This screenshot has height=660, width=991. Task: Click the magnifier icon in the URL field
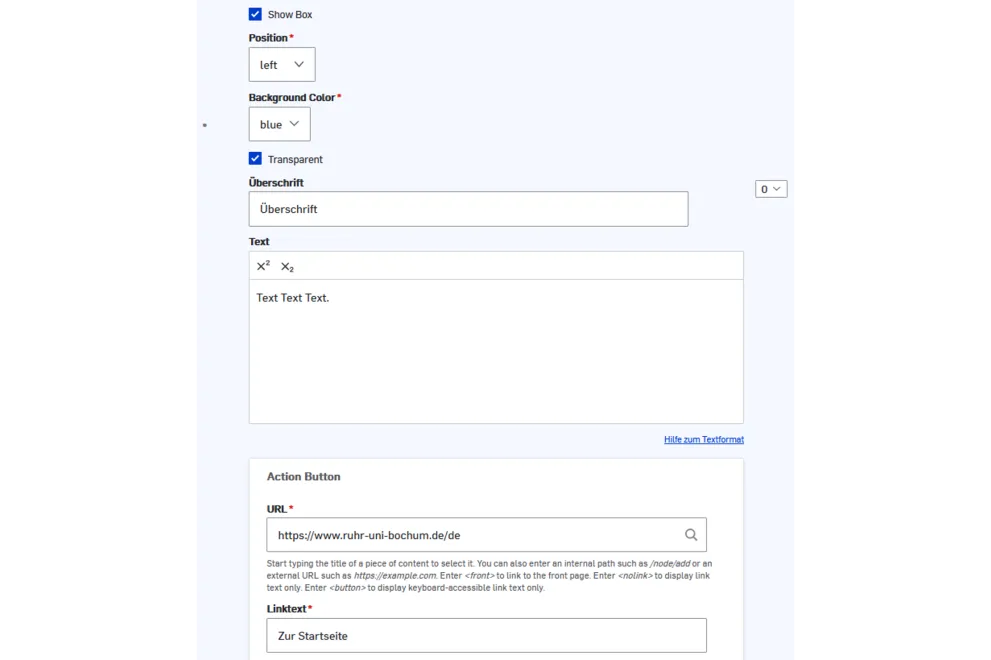pyautogui.click(x=691, y=535)
